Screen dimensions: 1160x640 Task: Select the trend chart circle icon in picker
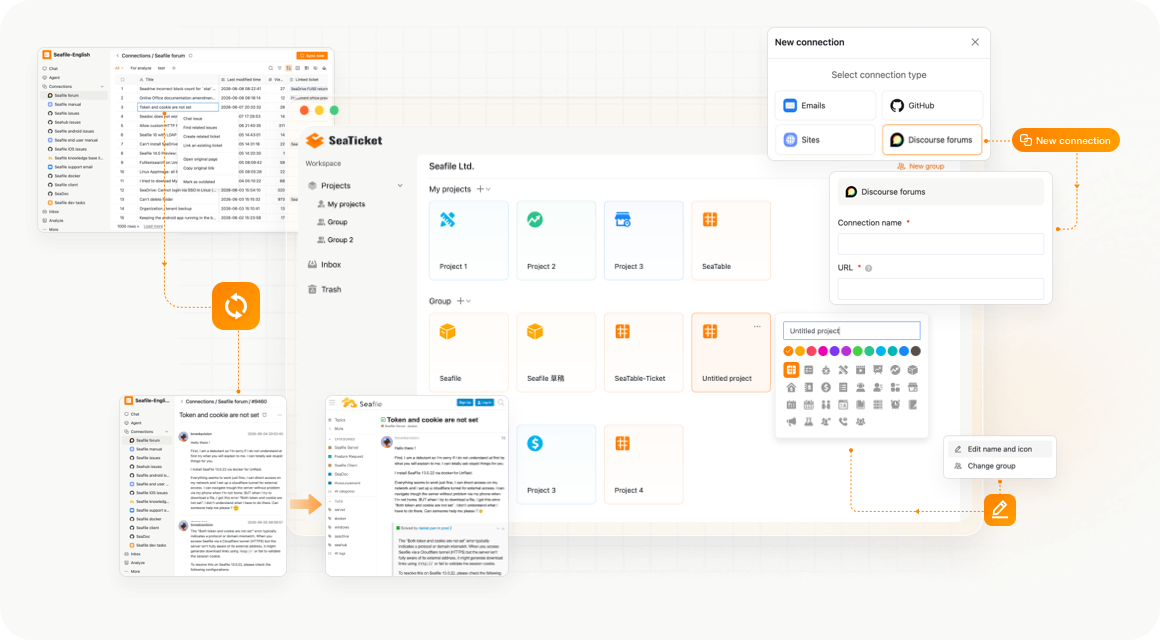(895, 370)
